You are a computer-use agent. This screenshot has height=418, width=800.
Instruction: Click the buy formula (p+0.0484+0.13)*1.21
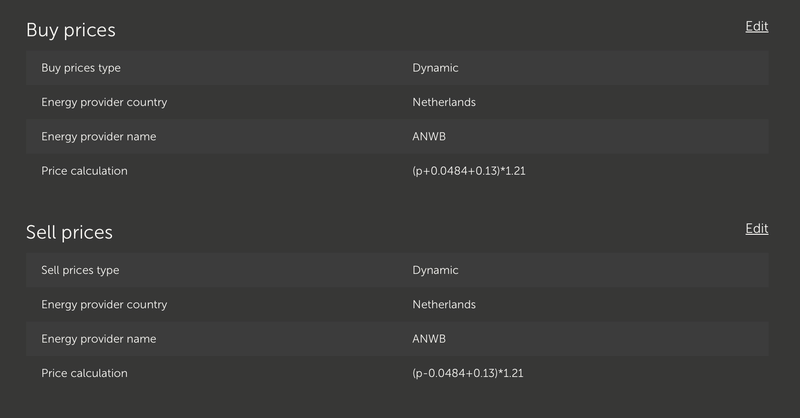point(469,171)
